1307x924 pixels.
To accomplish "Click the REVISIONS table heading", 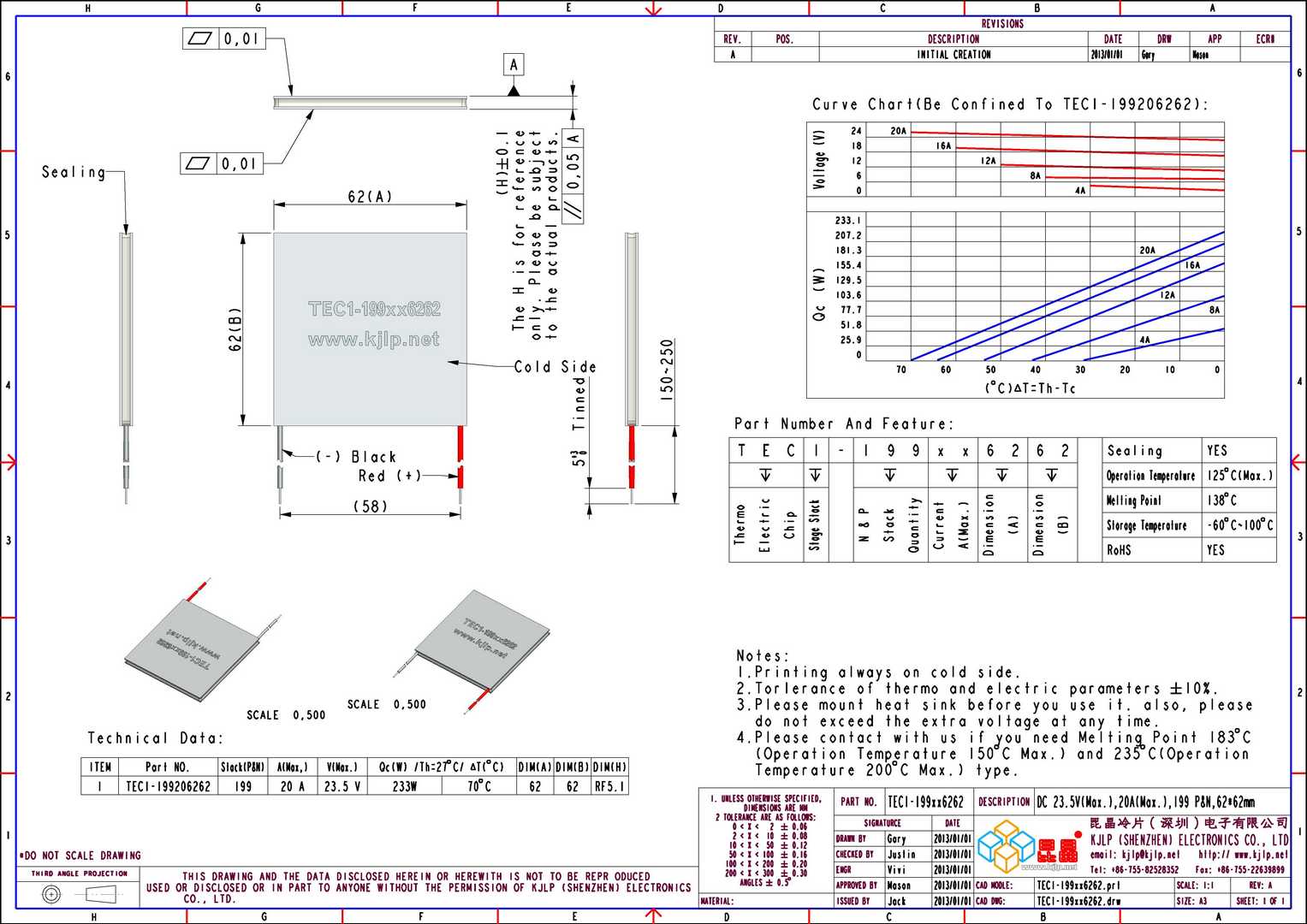I will point(1002,24).
